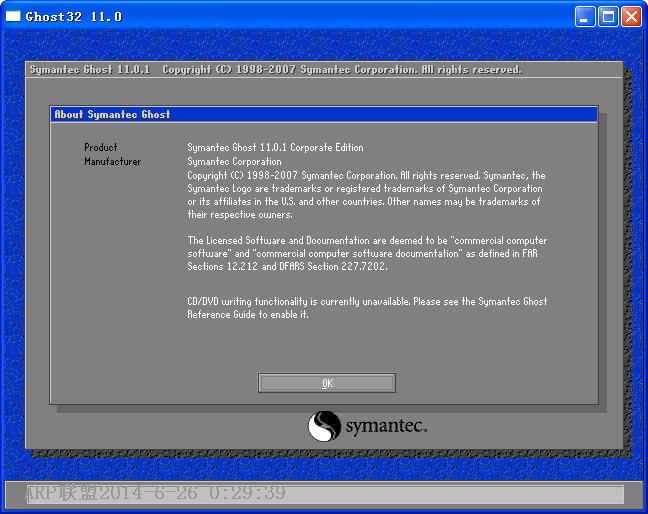The image size is (648, 514).
Task: Click the "Licensed Software and Documentation" paragraph
Action: click(x=367, y=254)
